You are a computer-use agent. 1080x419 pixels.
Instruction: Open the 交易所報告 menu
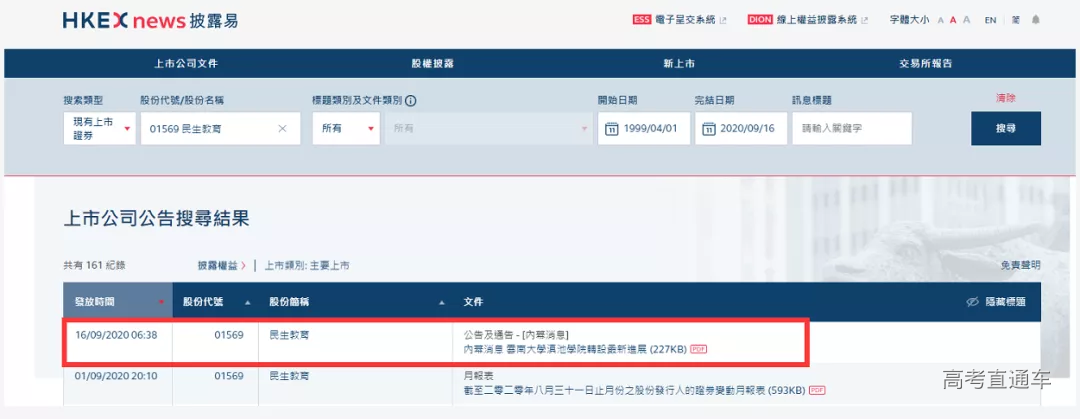[x=925, y=63]
